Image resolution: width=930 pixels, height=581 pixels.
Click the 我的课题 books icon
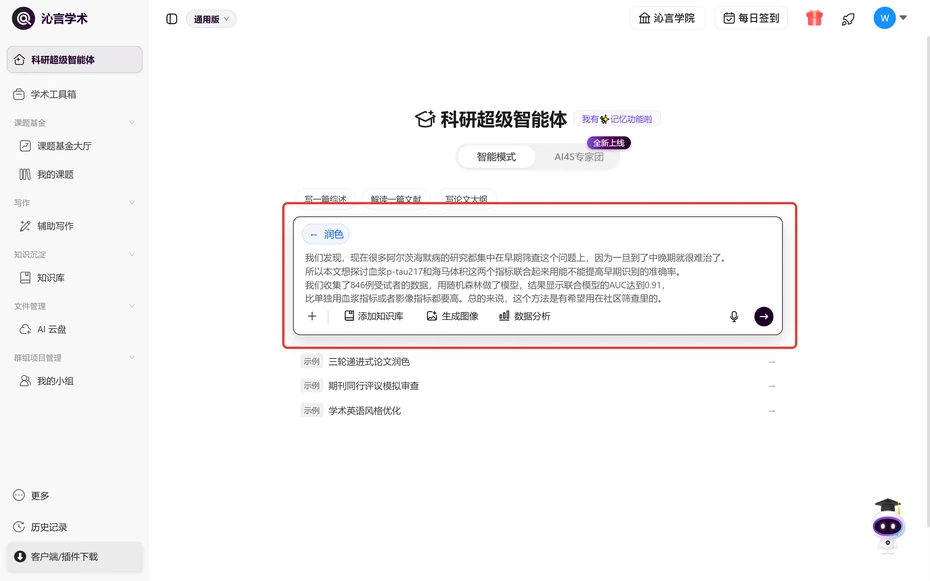(x=25, y=174)
